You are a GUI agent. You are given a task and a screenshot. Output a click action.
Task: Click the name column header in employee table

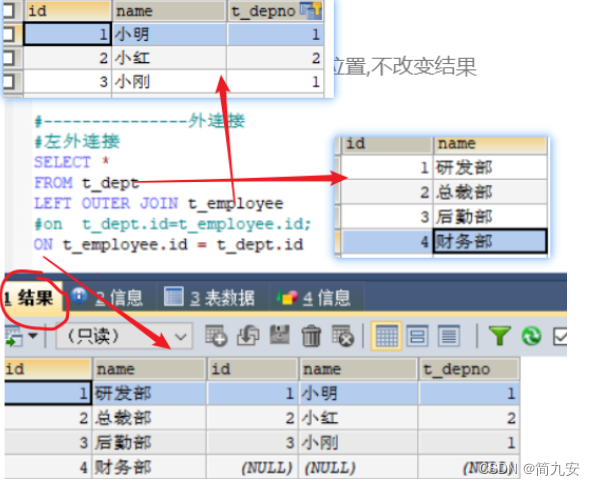click(169, 11)
